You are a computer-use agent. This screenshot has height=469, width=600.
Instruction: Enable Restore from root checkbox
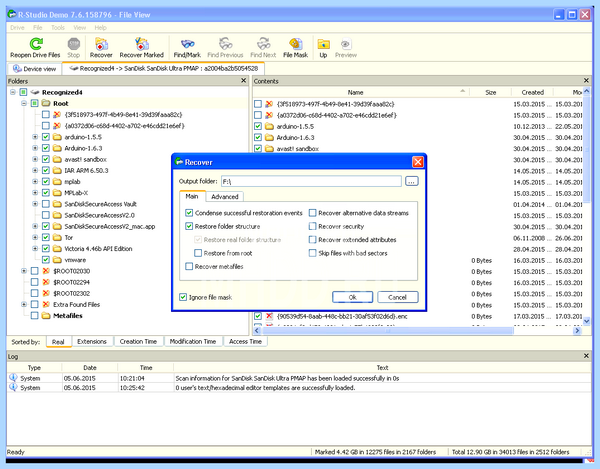pyautogui.click(x=198, y=253)
